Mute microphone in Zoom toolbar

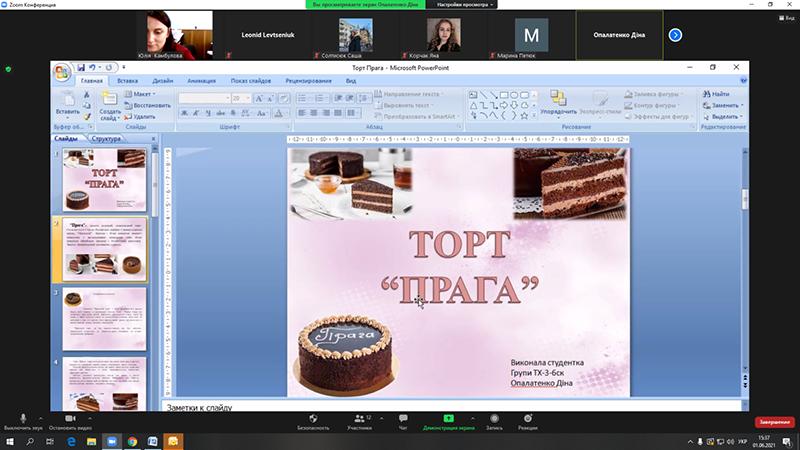23,419
